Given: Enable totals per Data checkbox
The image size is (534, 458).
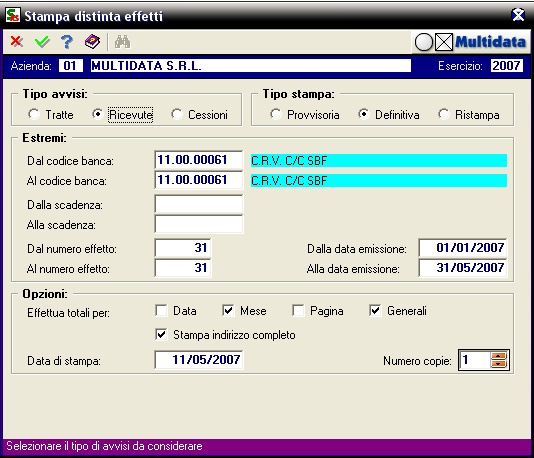Looking at the screenshot, I should pyautogui.click(x=161, y=311).
